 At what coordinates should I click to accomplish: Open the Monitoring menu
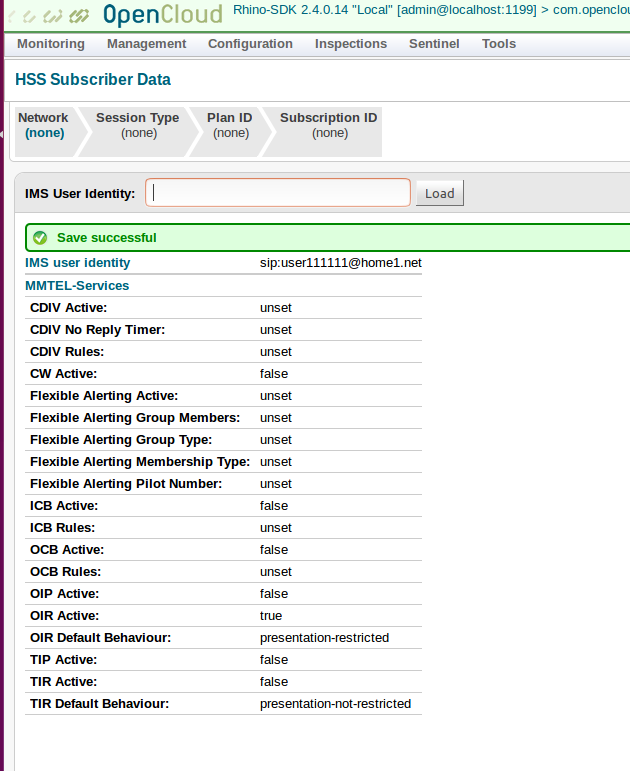coord(51,44)
